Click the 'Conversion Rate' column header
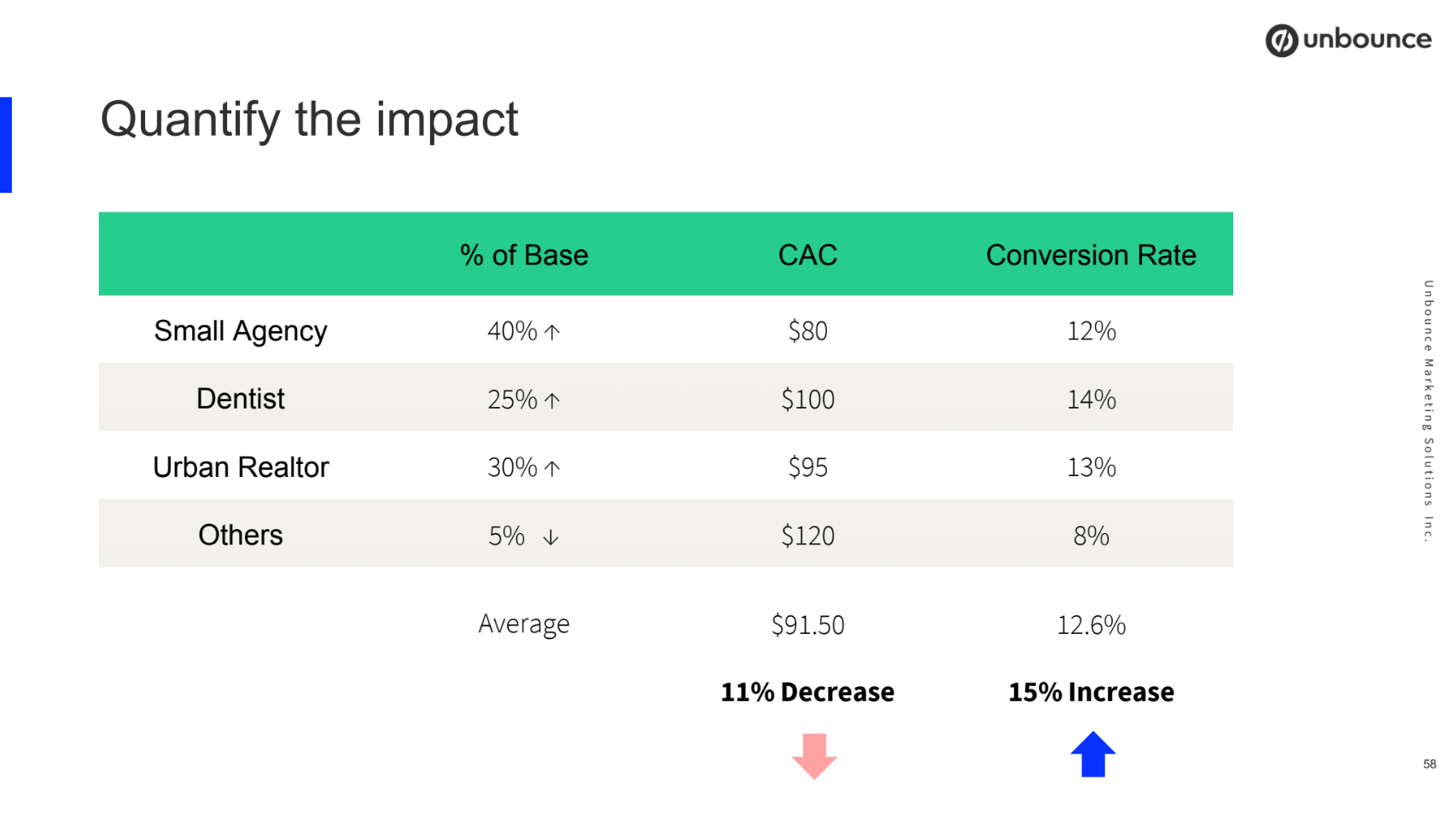 click(x=1091, y=255)
